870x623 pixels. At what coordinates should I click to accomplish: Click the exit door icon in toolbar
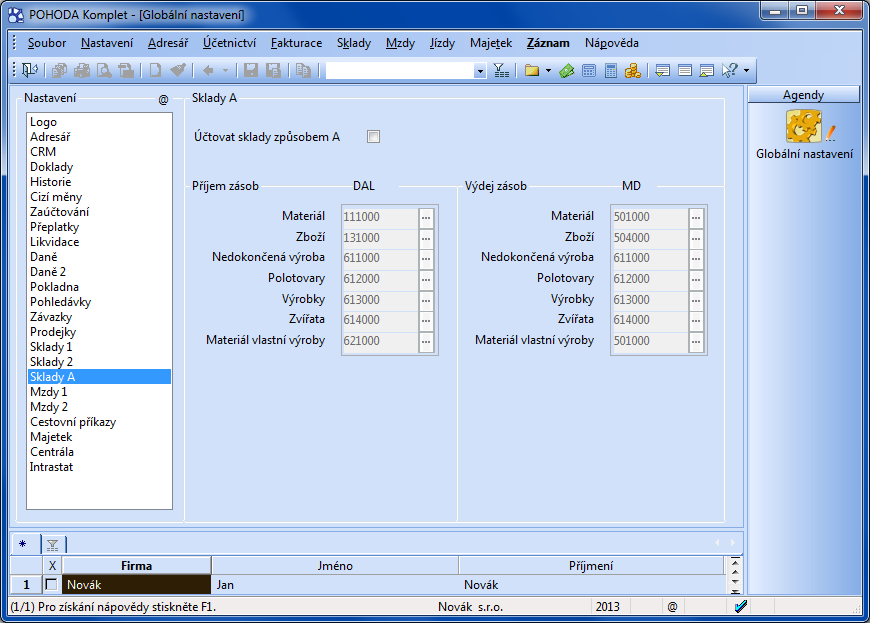point(29,71)
